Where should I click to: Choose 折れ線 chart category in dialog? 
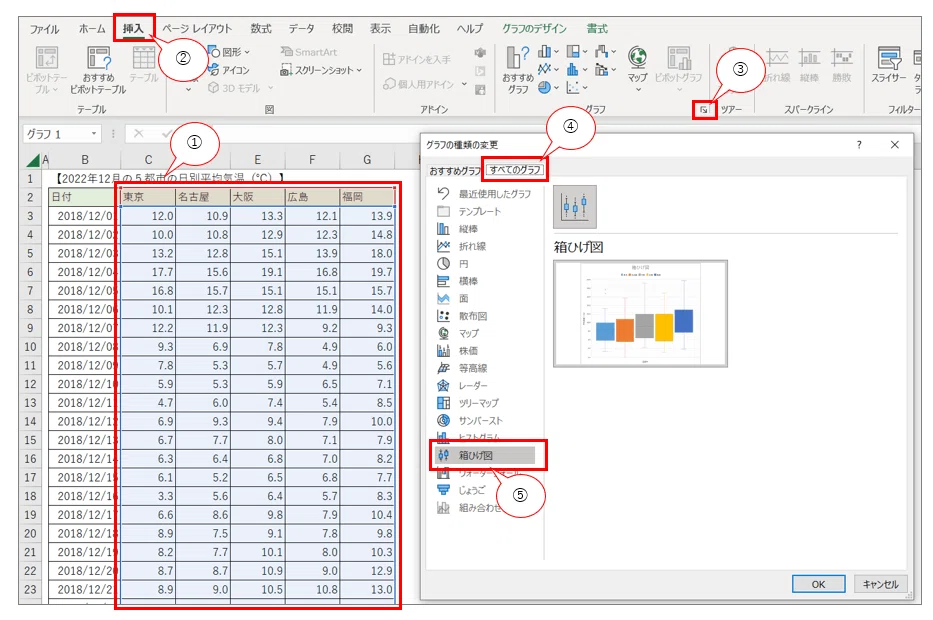click(x=462, y=246)
